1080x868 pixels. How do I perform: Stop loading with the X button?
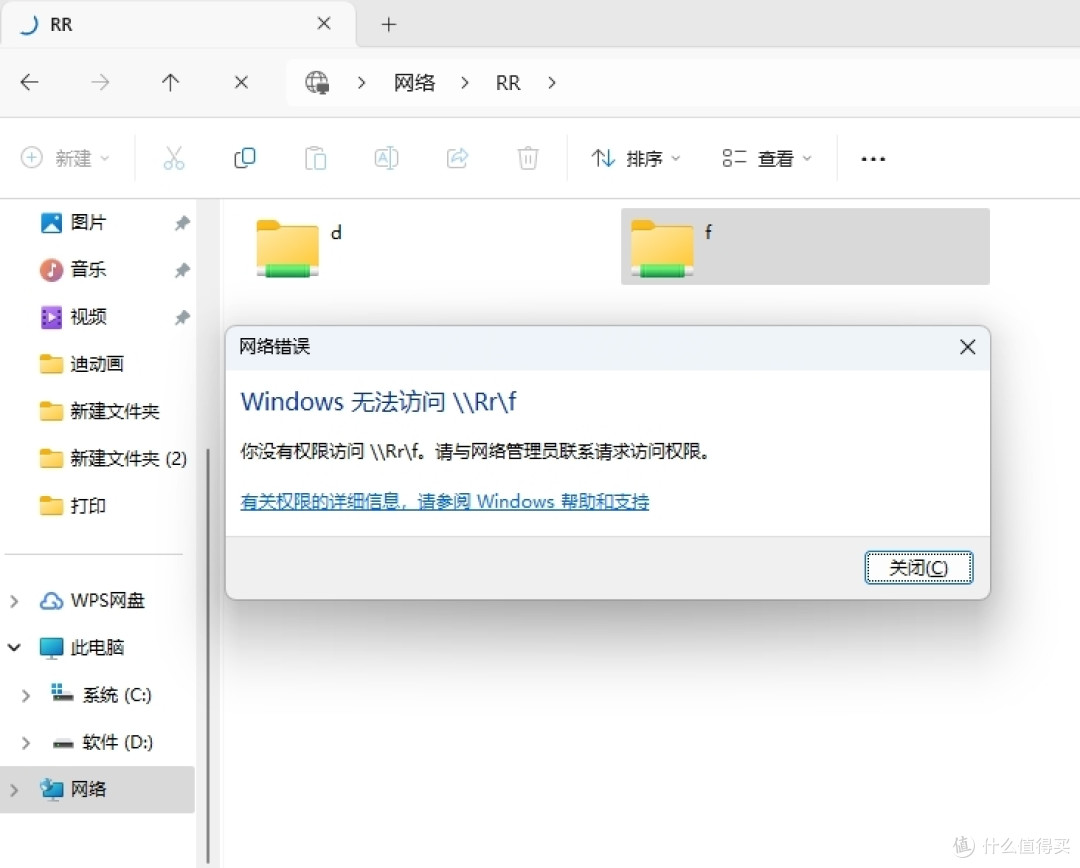coord(241,83)
